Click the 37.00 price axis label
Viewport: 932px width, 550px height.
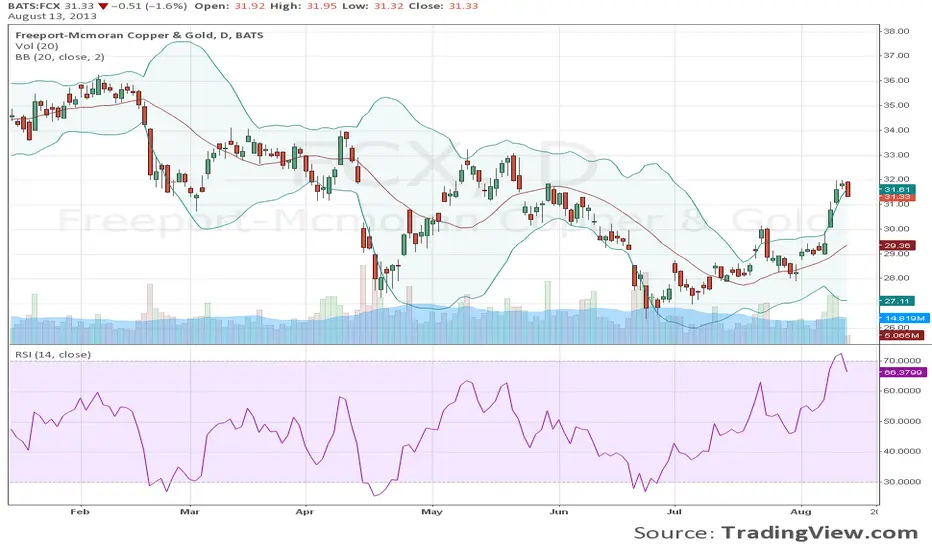point(896,55)
